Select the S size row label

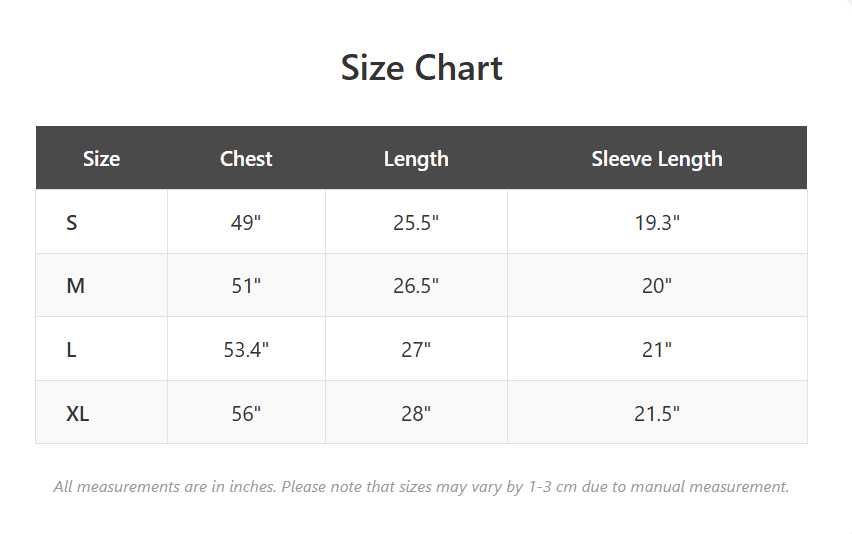[x=72, y=222]
